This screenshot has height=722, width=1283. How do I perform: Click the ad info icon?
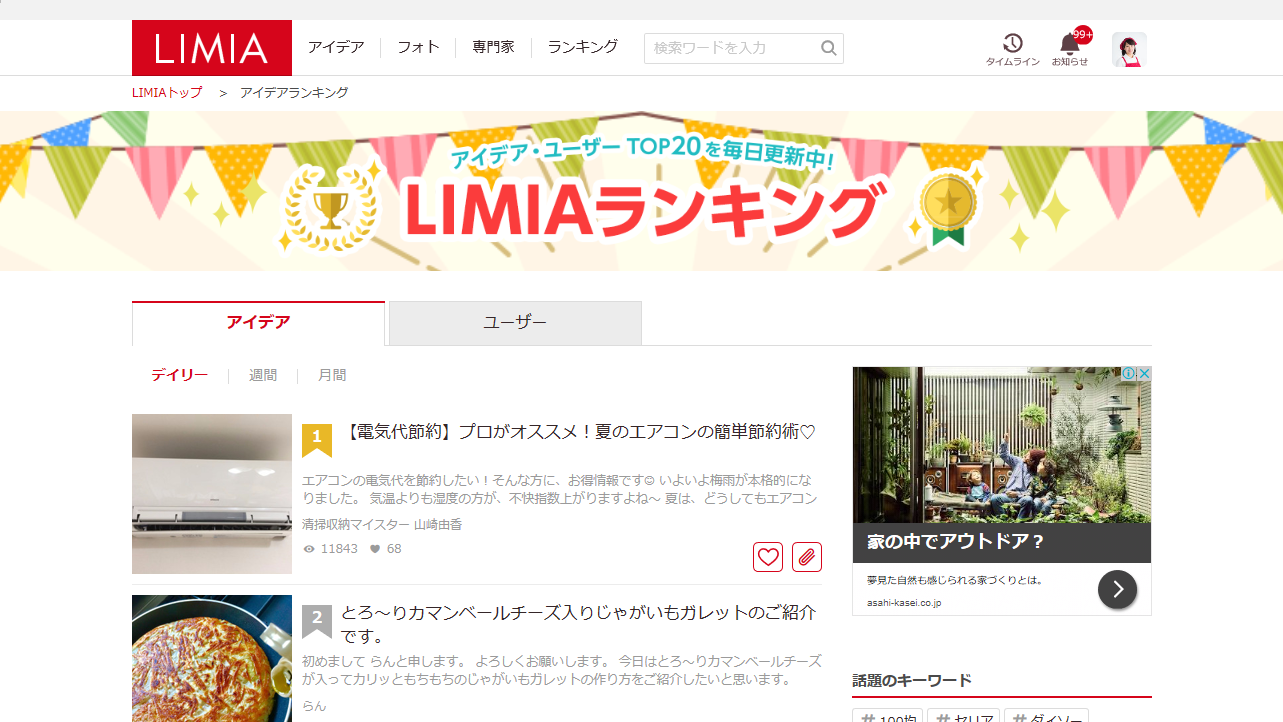tap(1128, 374)
